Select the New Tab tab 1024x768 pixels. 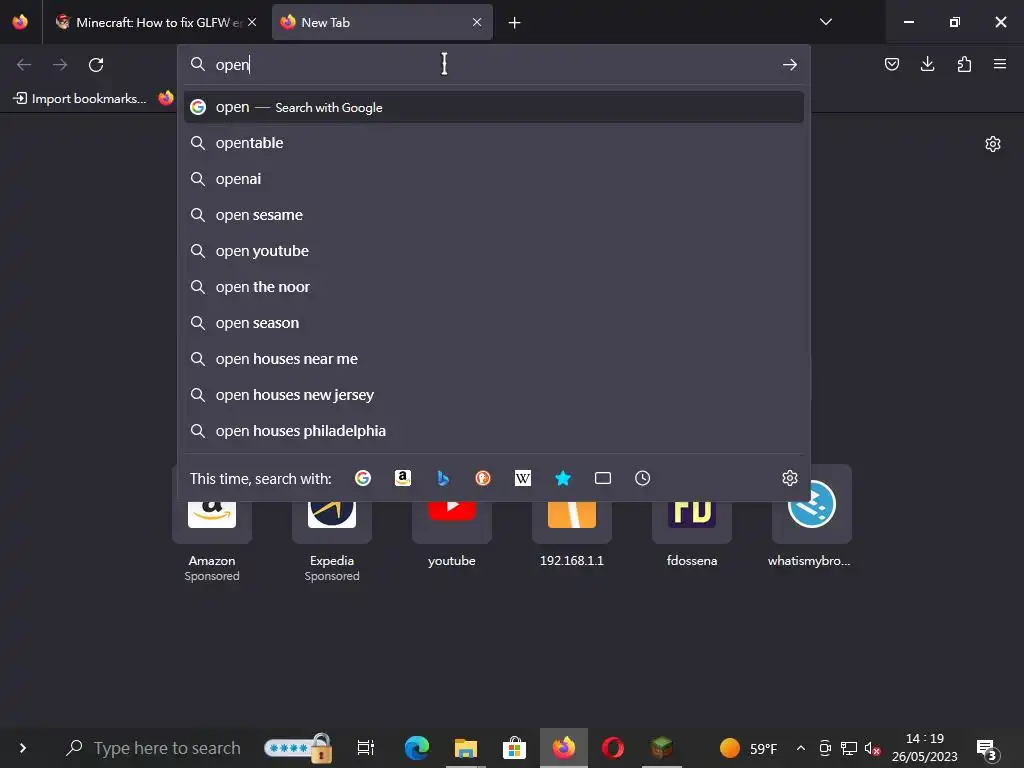pyautogui.click(x=382, y=22)
